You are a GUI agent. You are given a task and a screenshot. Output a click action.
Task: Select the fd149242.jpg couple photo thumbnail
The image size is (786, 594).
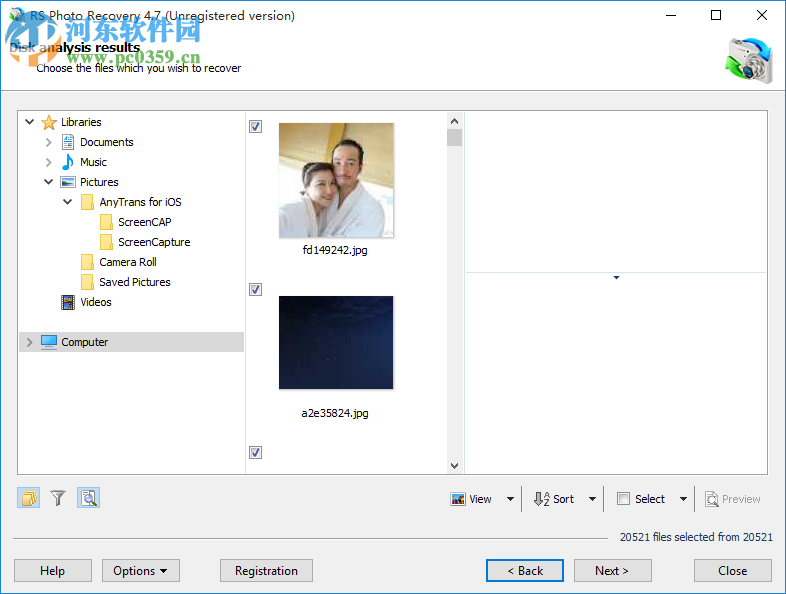click(336, 180)
